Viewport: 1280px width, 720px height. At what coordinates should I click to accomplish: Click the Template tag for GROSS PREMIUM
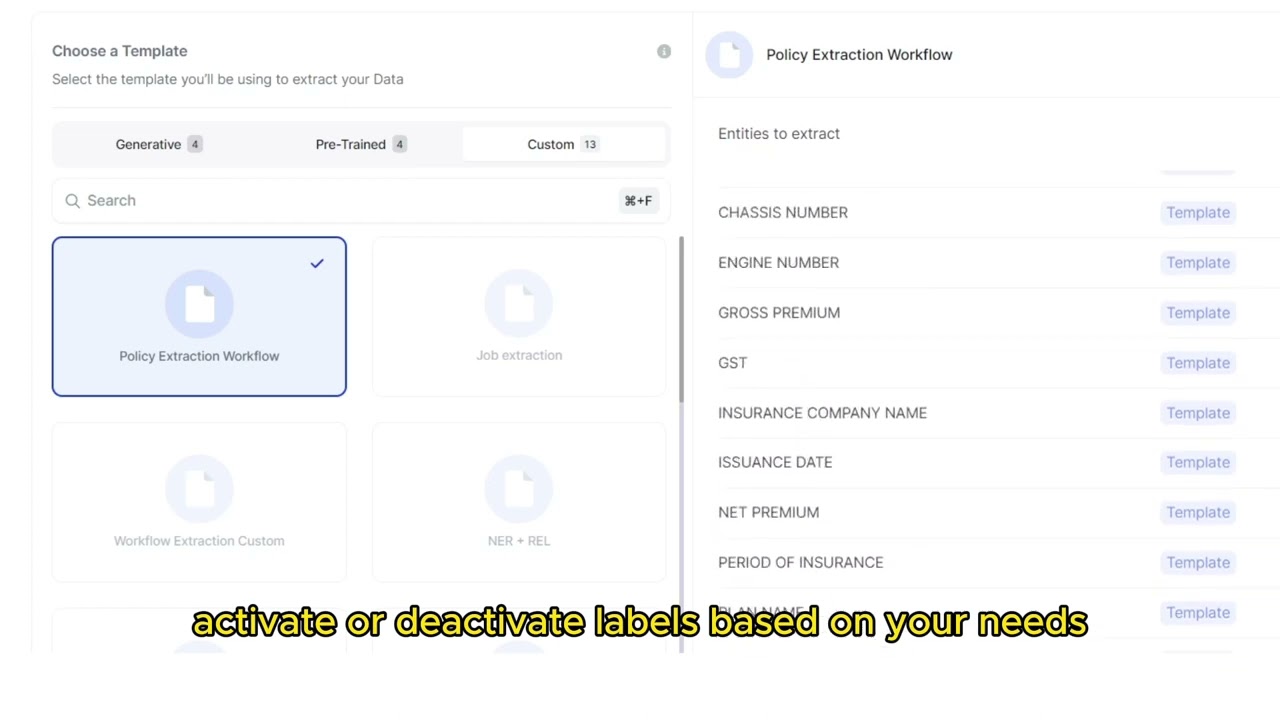[1198, 312]
